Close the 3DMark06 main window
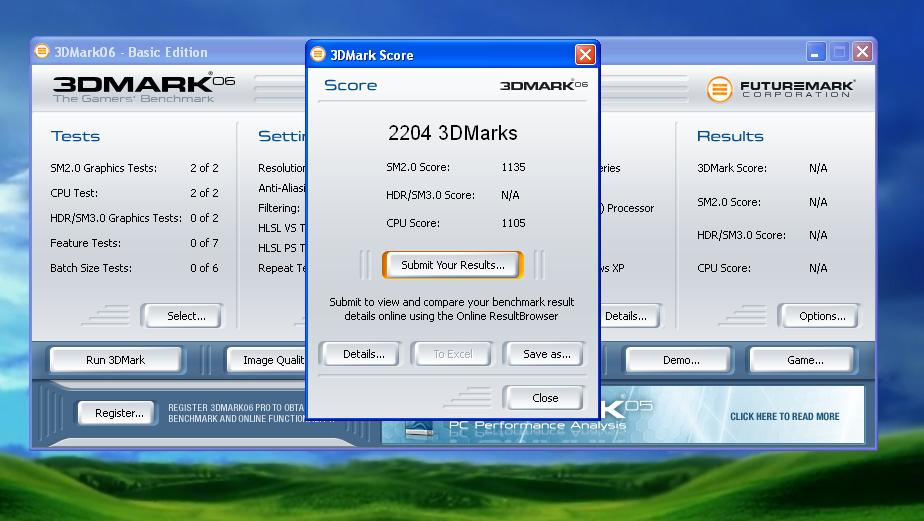 862,52
